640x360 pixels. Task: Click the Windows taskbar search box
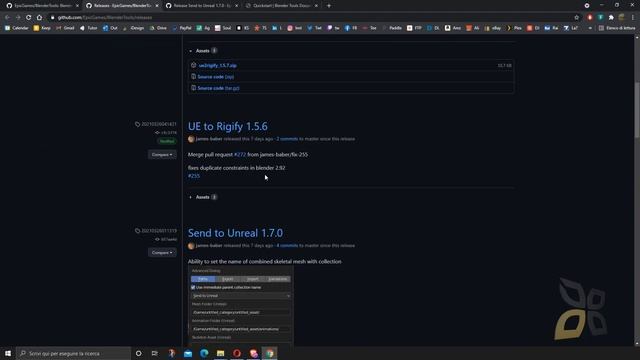click(x=73, y=353)
